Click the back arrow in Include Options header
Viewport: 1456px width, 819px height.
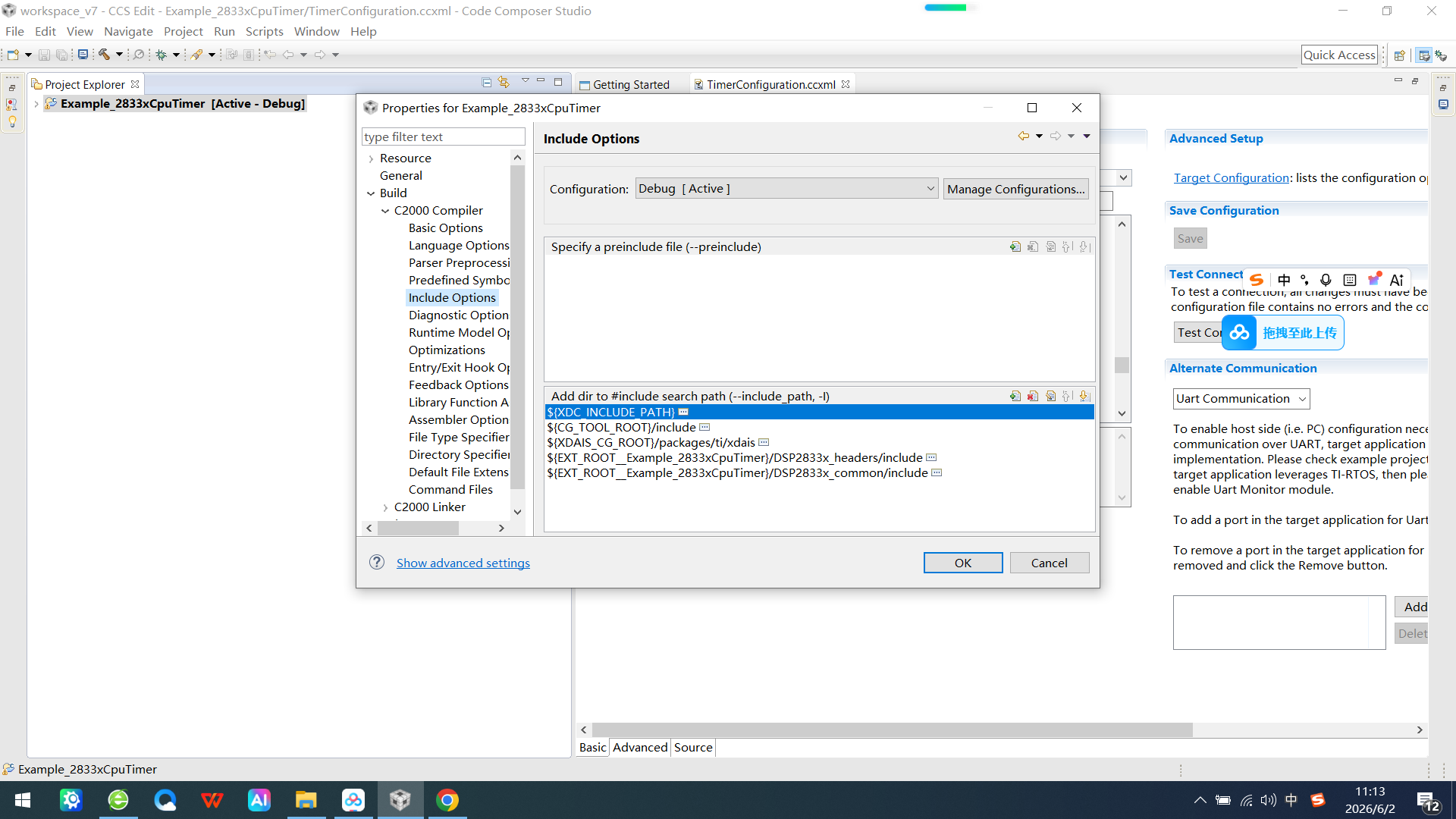tap(1024, 136)
